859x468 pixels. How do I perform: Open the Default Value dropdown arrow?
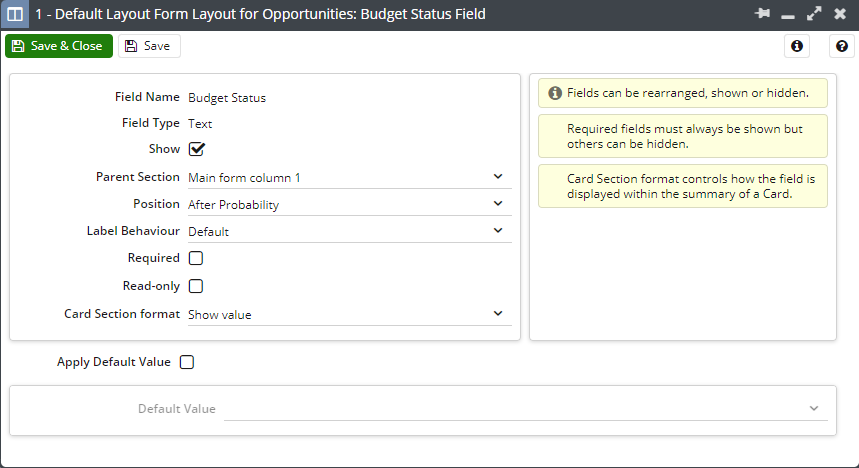(x=814, y=408)
